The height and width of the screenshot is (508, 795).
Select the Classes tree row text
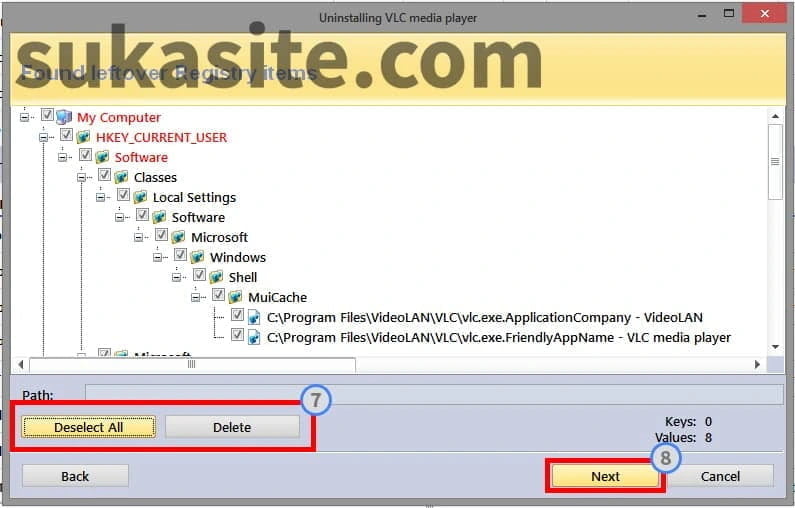(x=155, y=177)
